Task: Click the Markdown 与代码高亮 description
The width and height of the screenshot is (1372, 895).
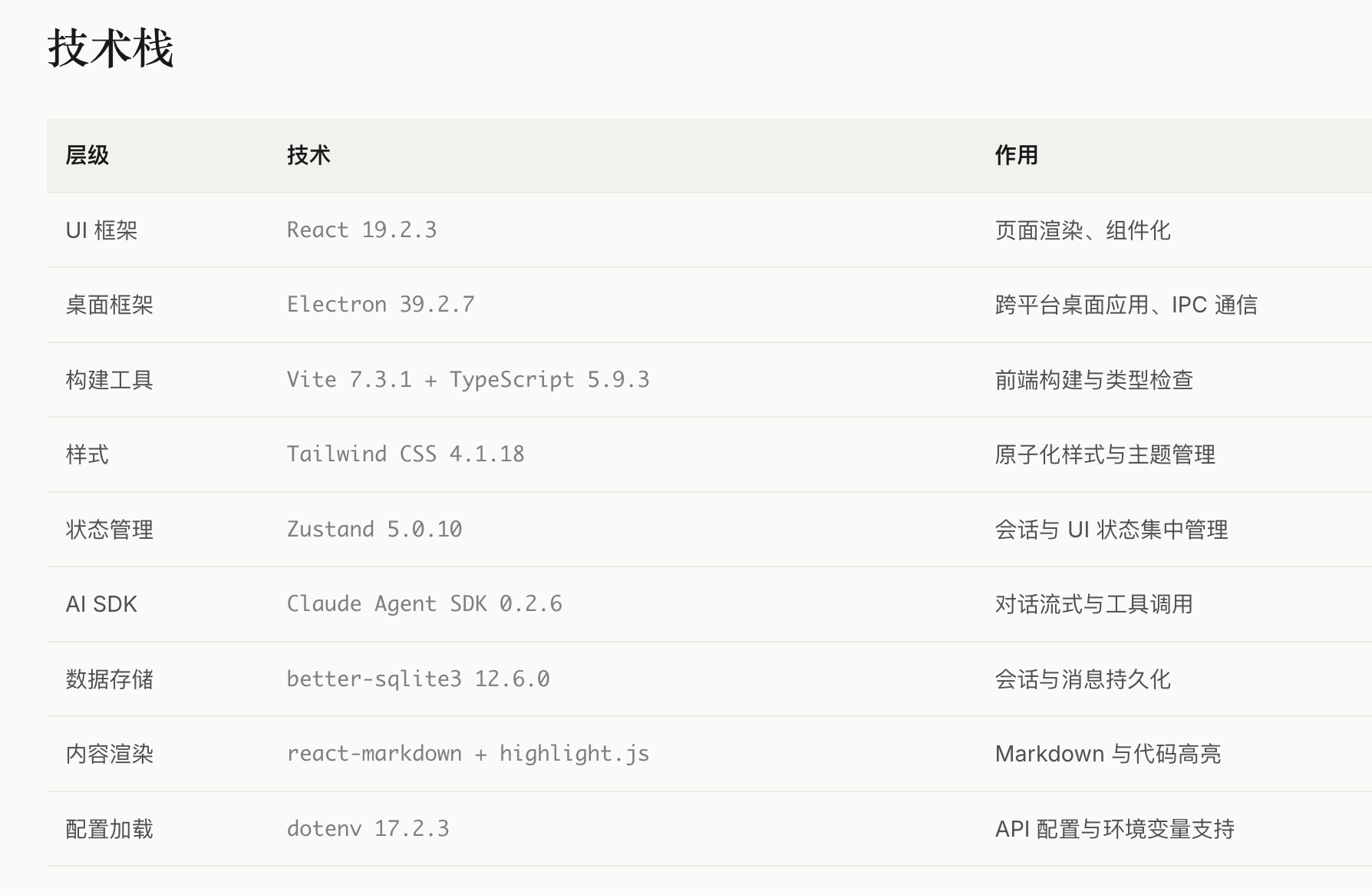Action: [x=1107, y=754]
